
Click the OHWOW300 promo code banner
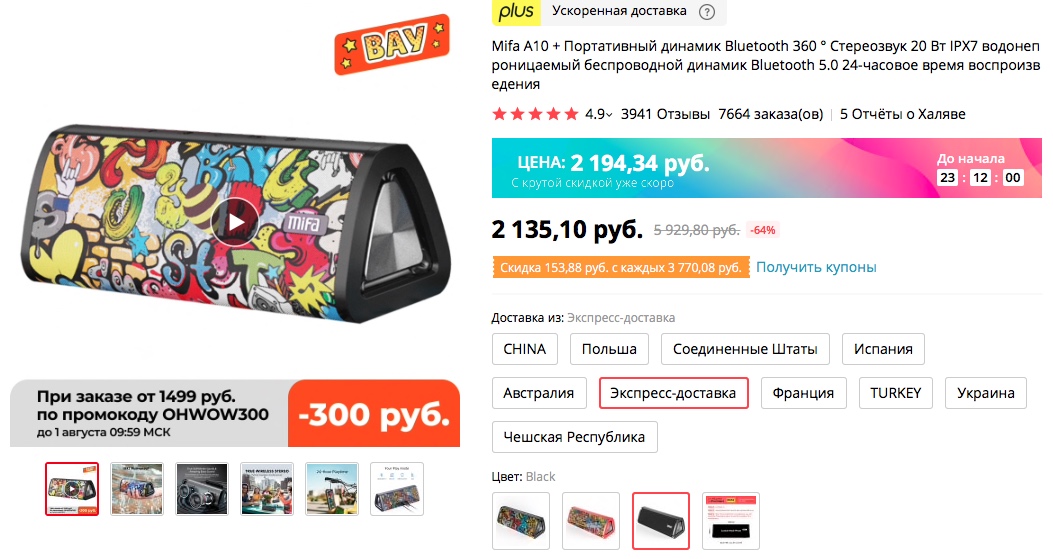tap(235, 413)
